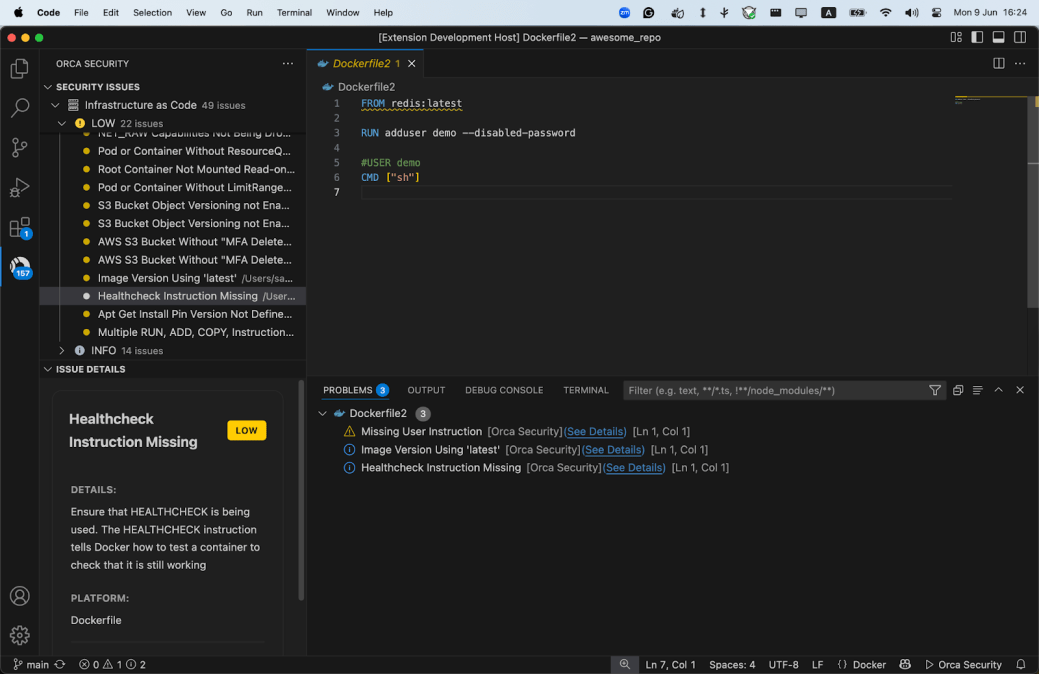Open the Search view in activity bar
The height and width of the screenshot is (674, 1039).
point(20,107)
